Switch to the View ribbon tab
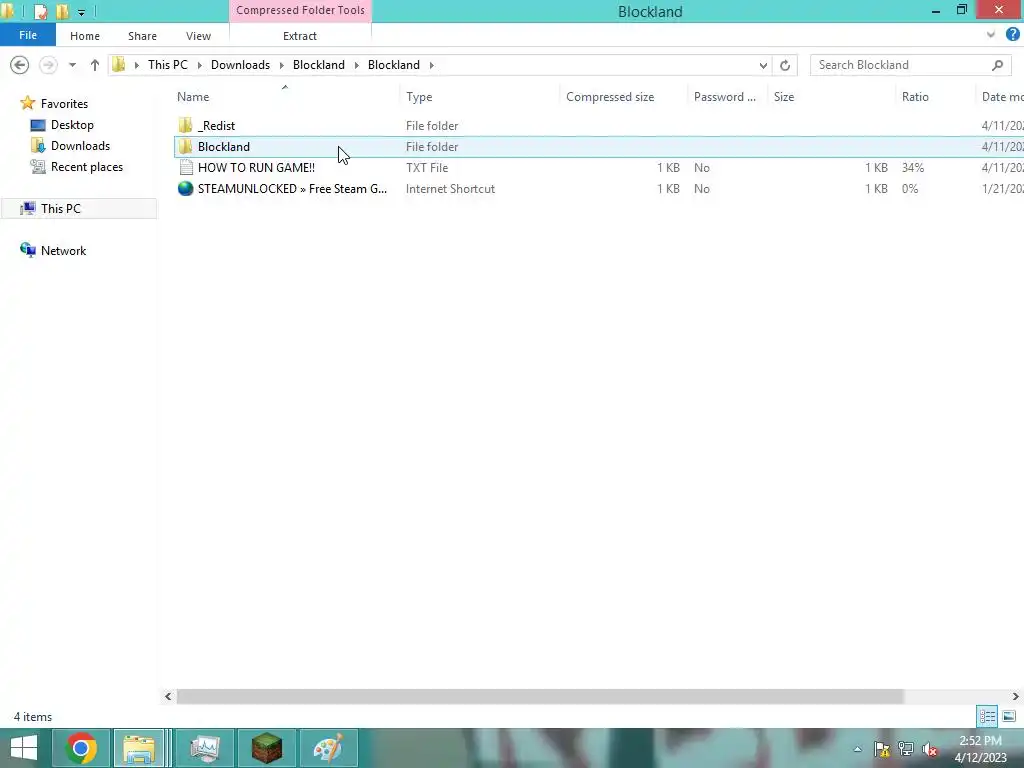This screenshot has width=1024, height=768. (198, 36)
